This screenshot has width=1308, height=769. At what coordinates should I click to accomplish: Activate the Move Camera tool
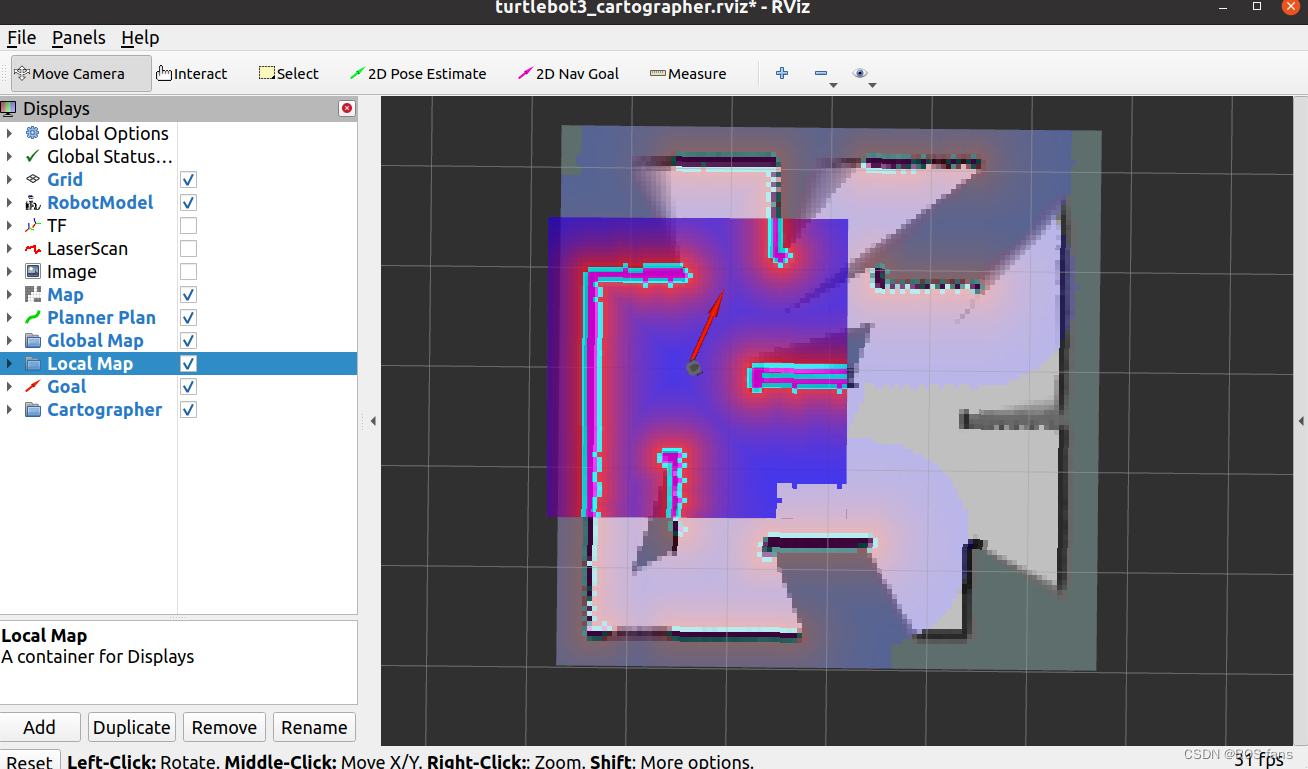click(78, 73)
